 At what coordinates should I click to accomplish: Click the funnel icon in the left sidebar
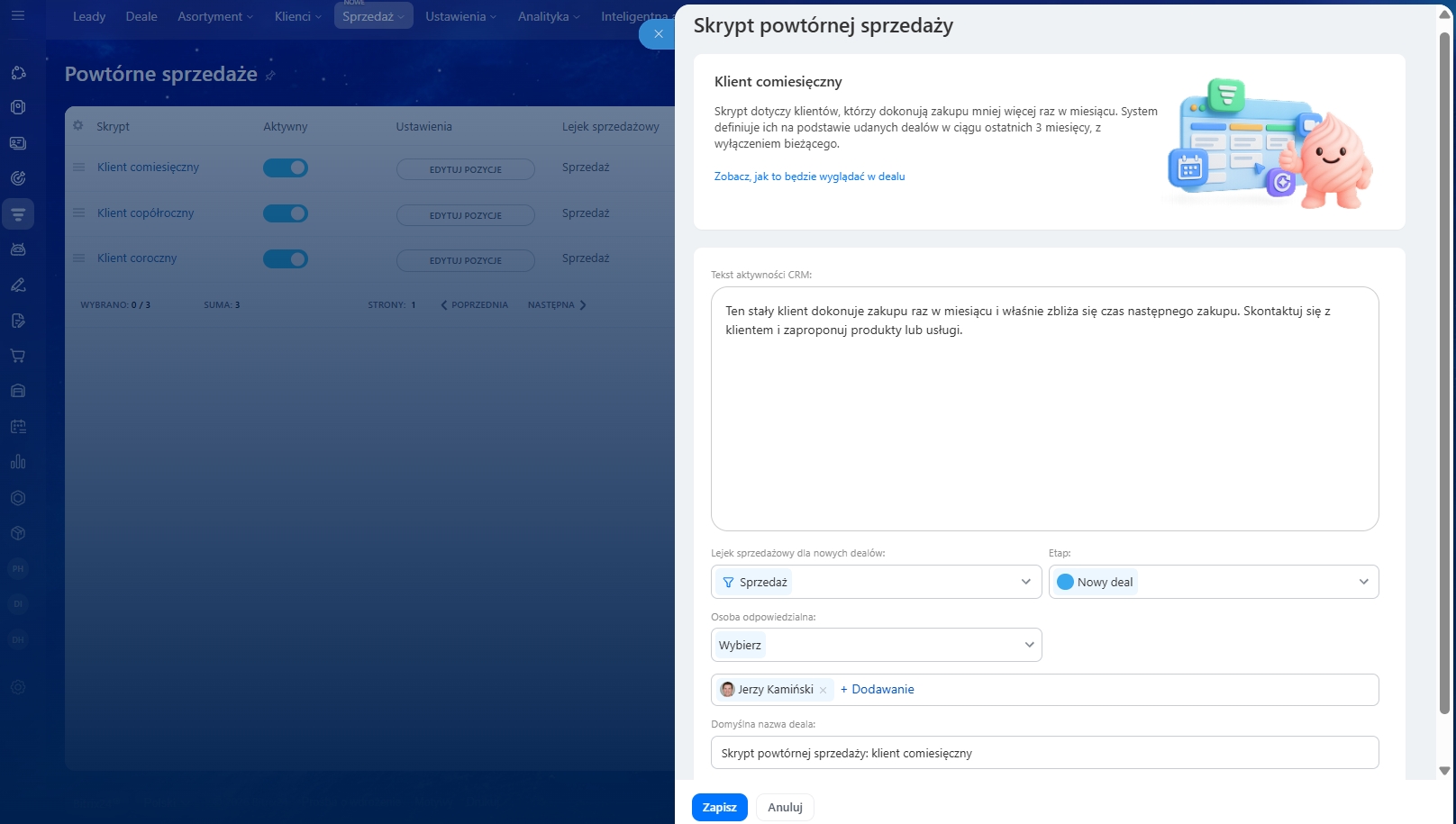pos(18,214)
